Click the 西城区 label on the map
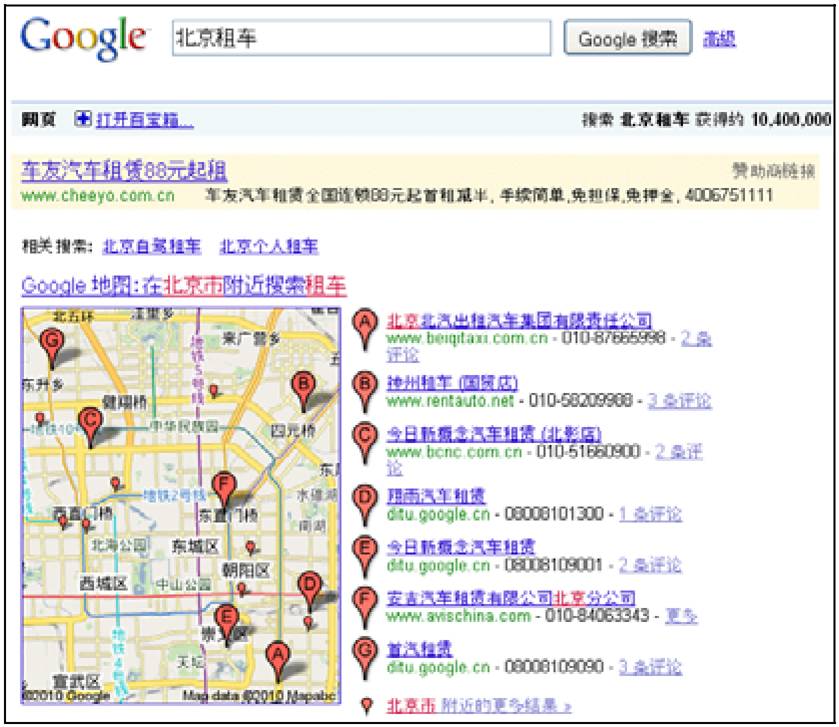The height and width of the screenshot is (727, 839). (103, 584)
